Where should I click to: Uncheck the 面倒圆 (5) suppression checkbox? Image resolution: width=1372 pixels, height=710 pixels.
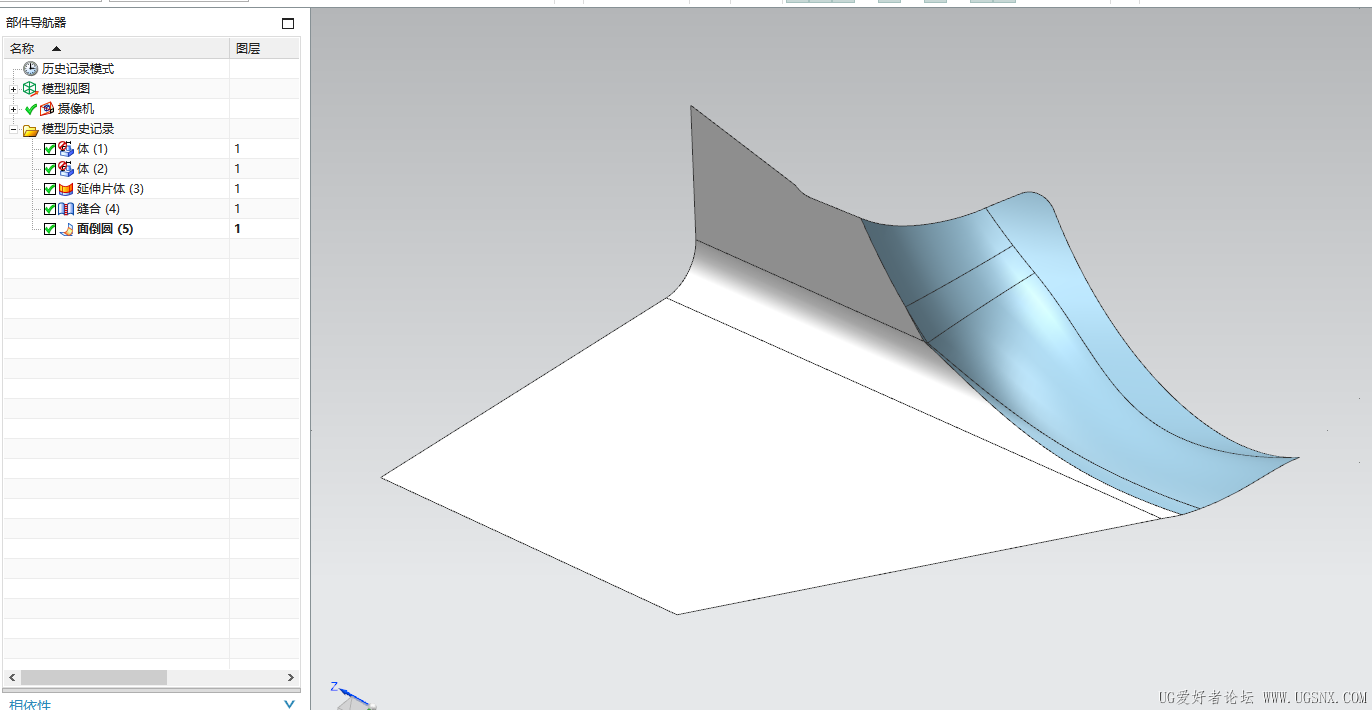pyautogui.click(x=49, y=228)
